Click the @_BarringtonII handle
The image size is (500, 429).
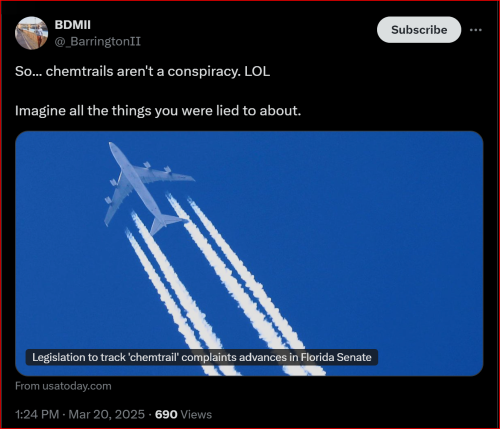click(98, 42)
